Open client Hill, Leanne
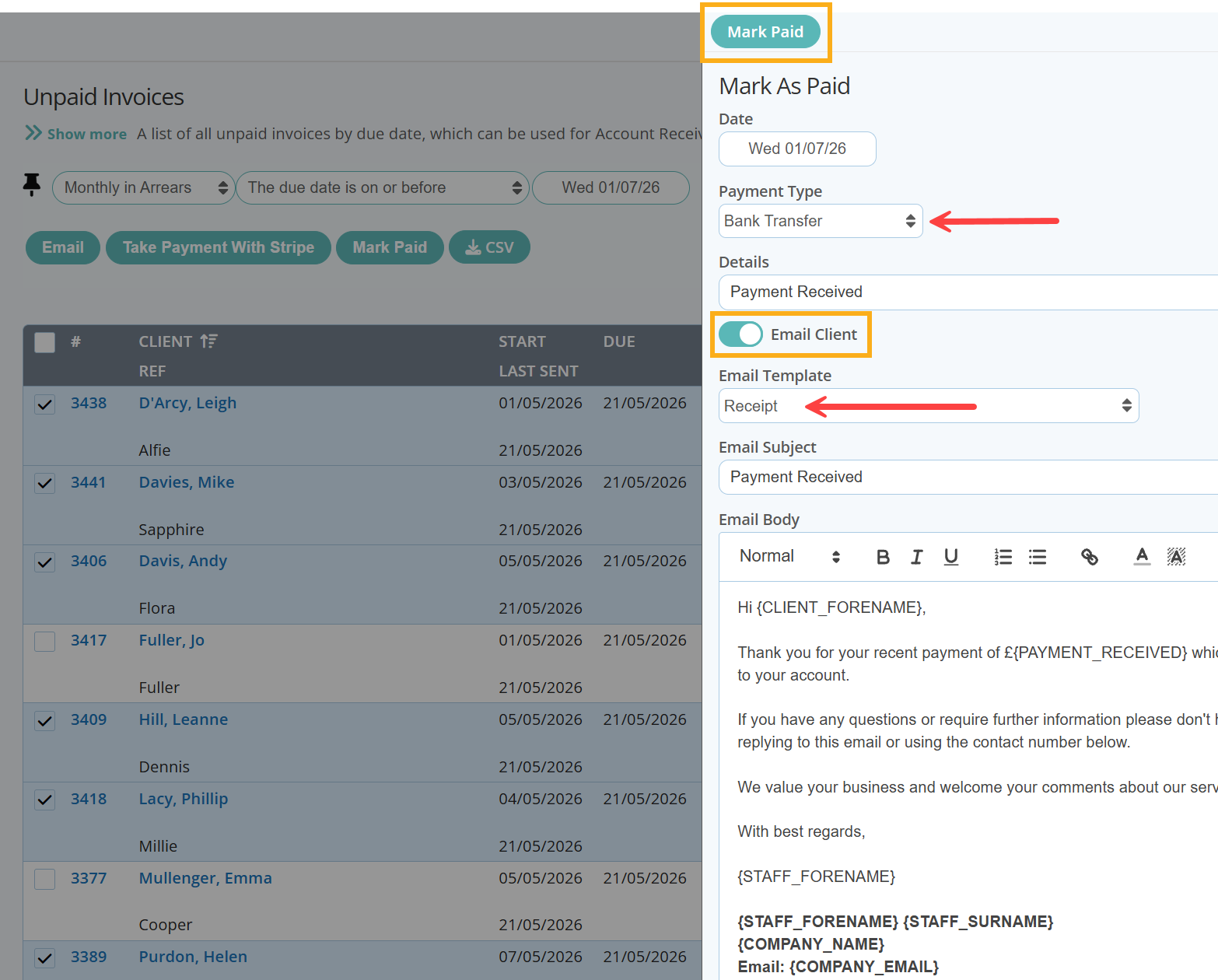 pyautogui.click(x=184, y=719)
